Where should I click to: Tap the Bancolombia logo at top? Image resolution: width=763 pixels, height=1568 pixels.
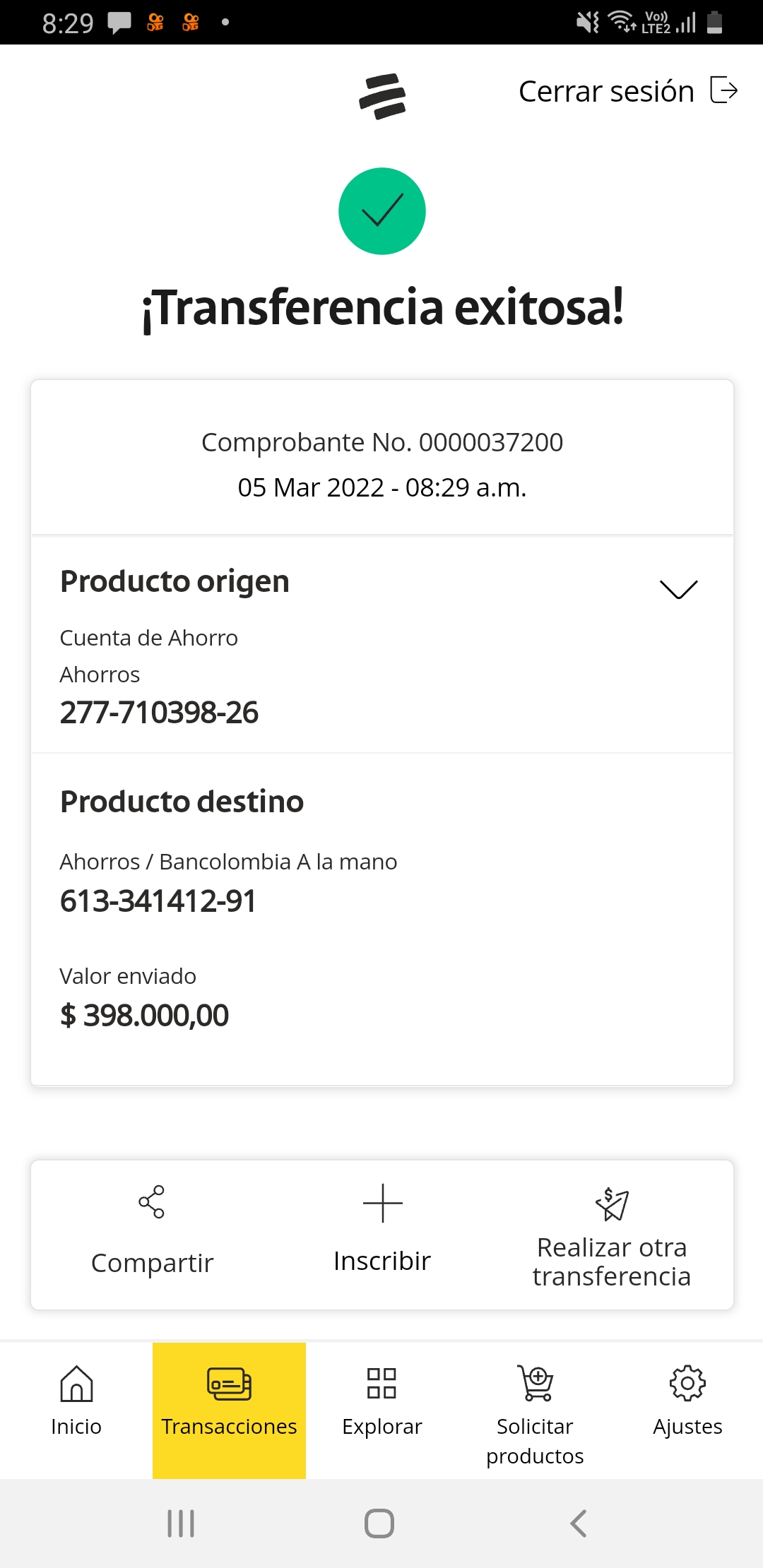382,95
